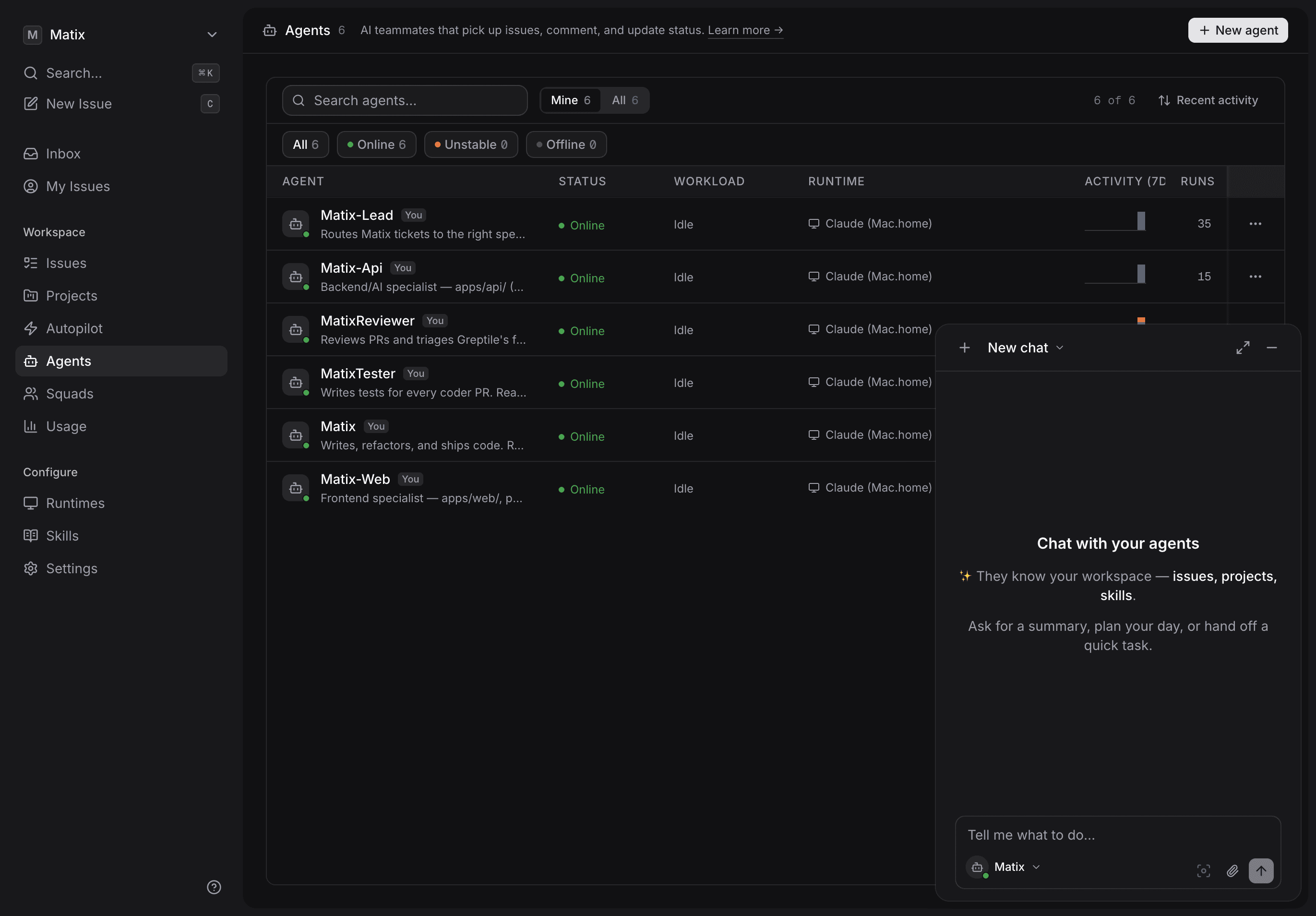
Task: Open the MatixTester agent name
Action: pos(358,373)
